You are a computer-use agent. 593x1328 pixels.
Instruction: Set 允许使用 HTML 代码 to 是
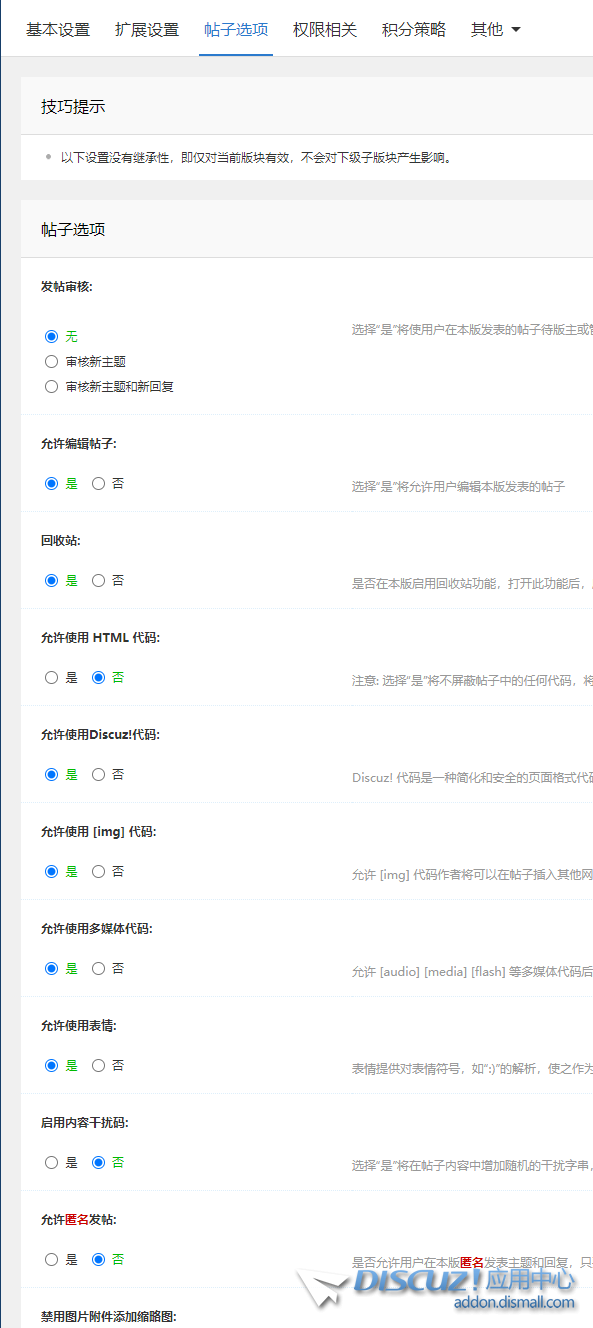coord(52,678)
